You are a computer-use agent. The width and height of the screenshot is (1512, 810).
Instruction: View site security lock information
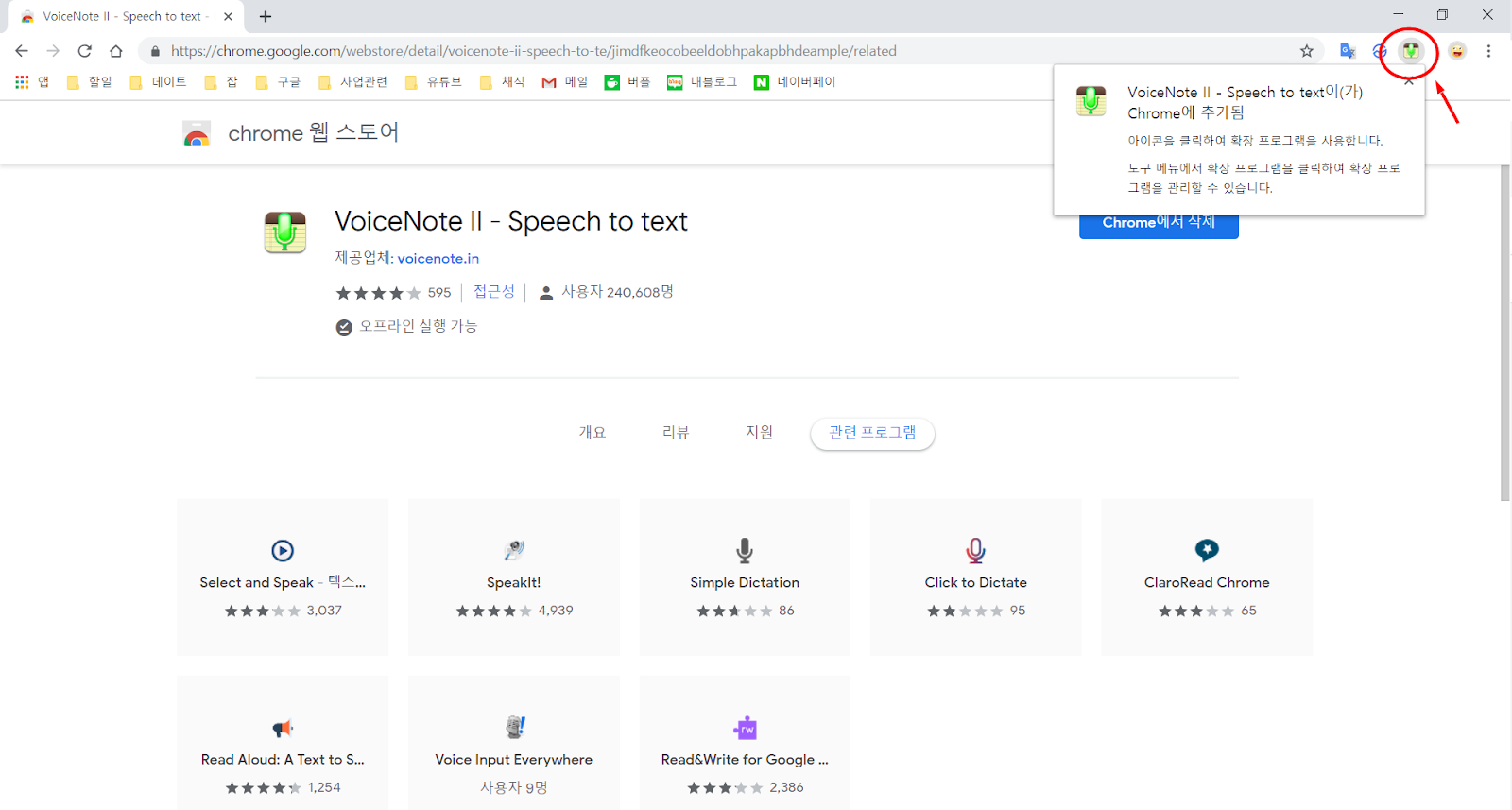click(156, 51)
